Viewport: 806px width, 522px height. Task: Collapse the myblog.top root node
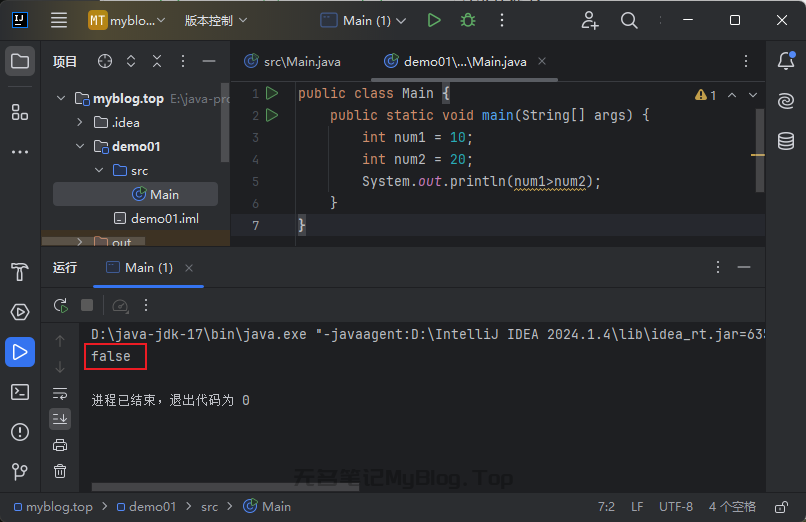(61, 98)
